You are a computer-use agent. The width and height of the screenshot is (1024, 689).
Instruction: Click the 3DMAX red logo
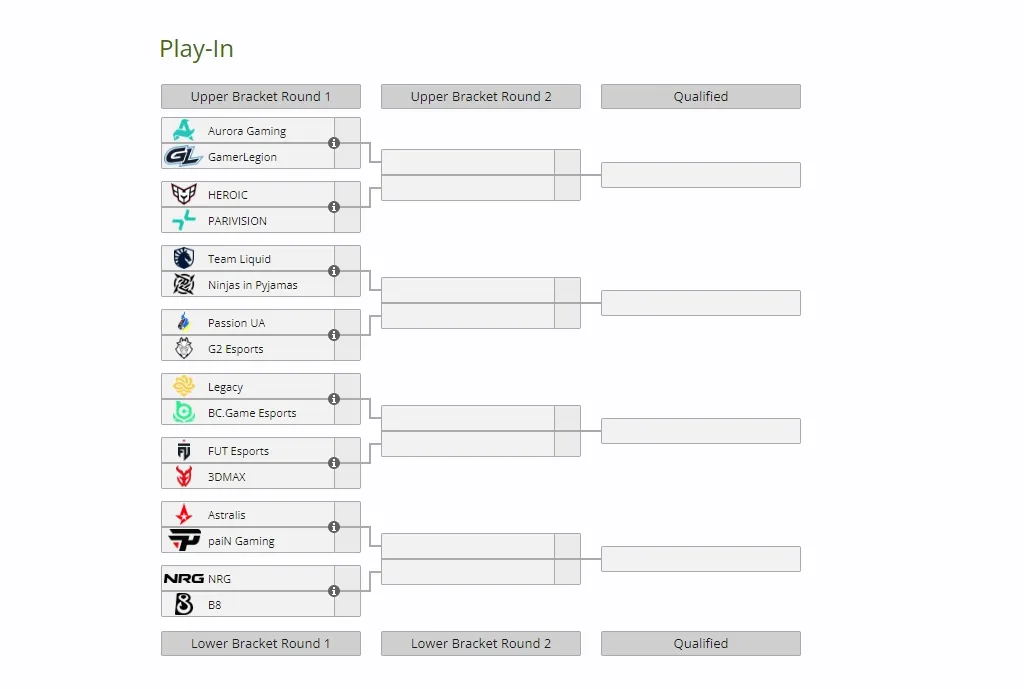[x=184, y=476]
